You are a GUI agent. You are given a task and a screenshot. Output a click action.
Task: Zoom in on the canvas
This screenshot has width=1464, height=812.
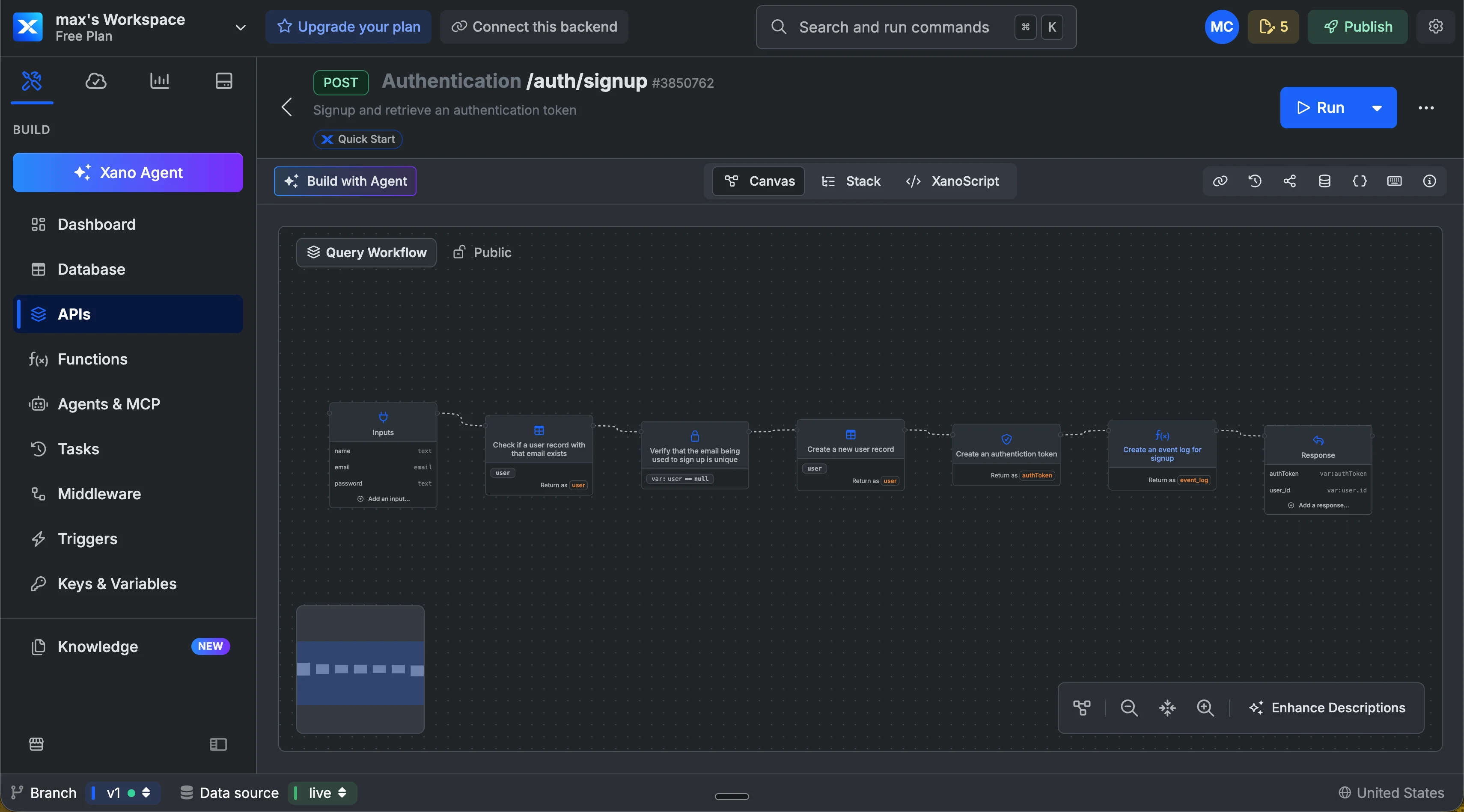coord(1205,708)
